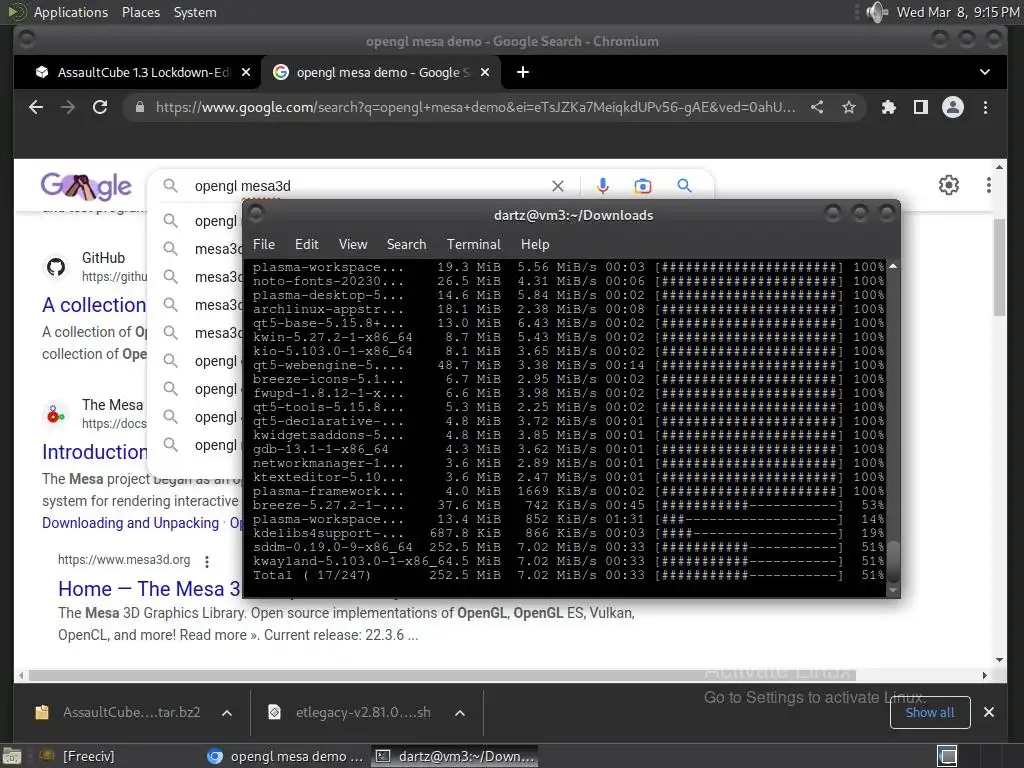Expand AssaultCube tar.bz2 download options
This screenshot has height=768, width=1024.
coord(227,713)
